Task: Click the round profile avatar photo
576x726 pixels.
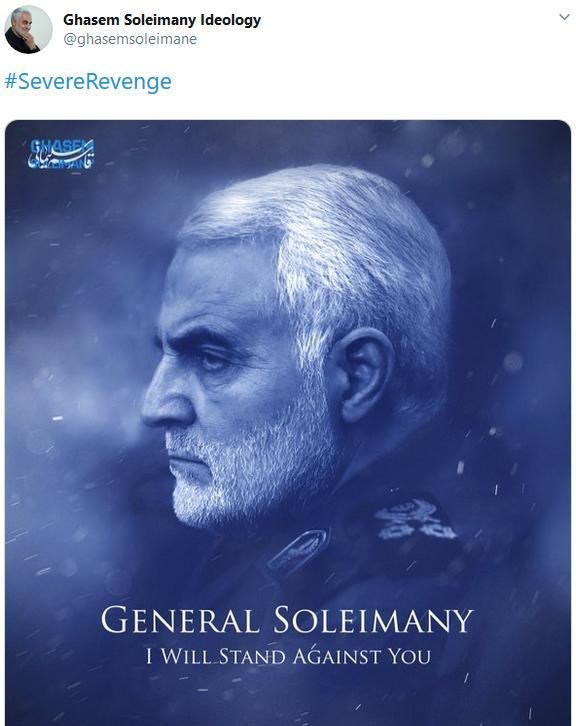Action: 28,30
